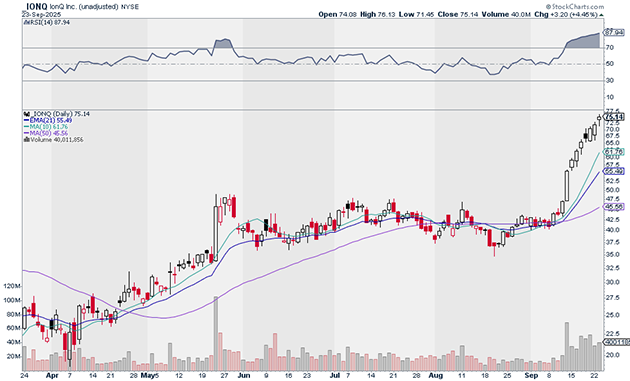Click the 'Volume 40,011,856' legend text
630x381 pixels.
(x=57, y=139)
